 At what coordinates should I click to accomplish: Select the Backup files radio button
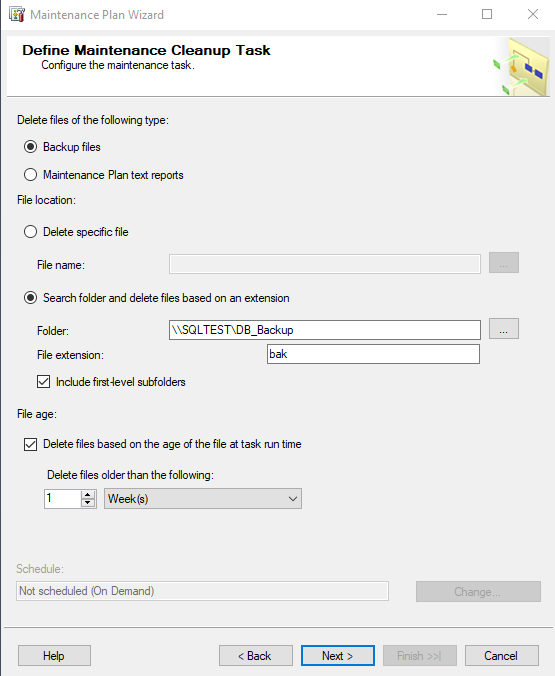[31, 147]
